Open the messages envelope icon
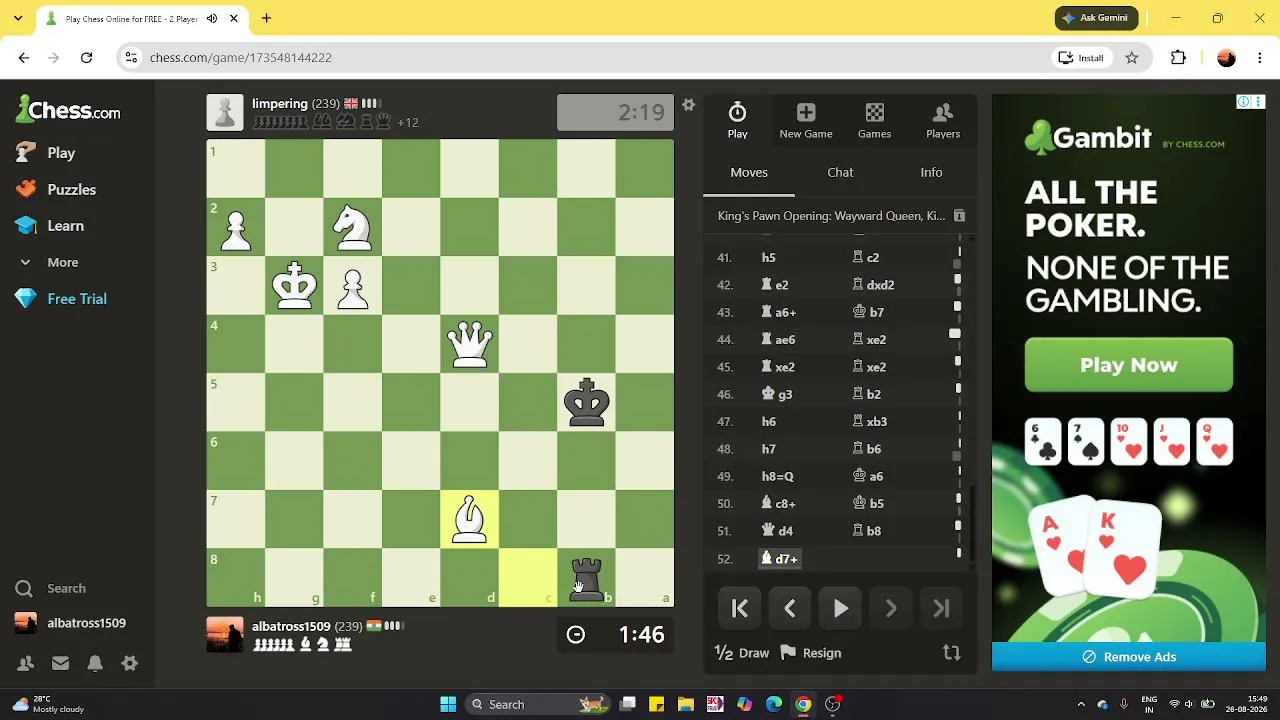 (60, 663)
